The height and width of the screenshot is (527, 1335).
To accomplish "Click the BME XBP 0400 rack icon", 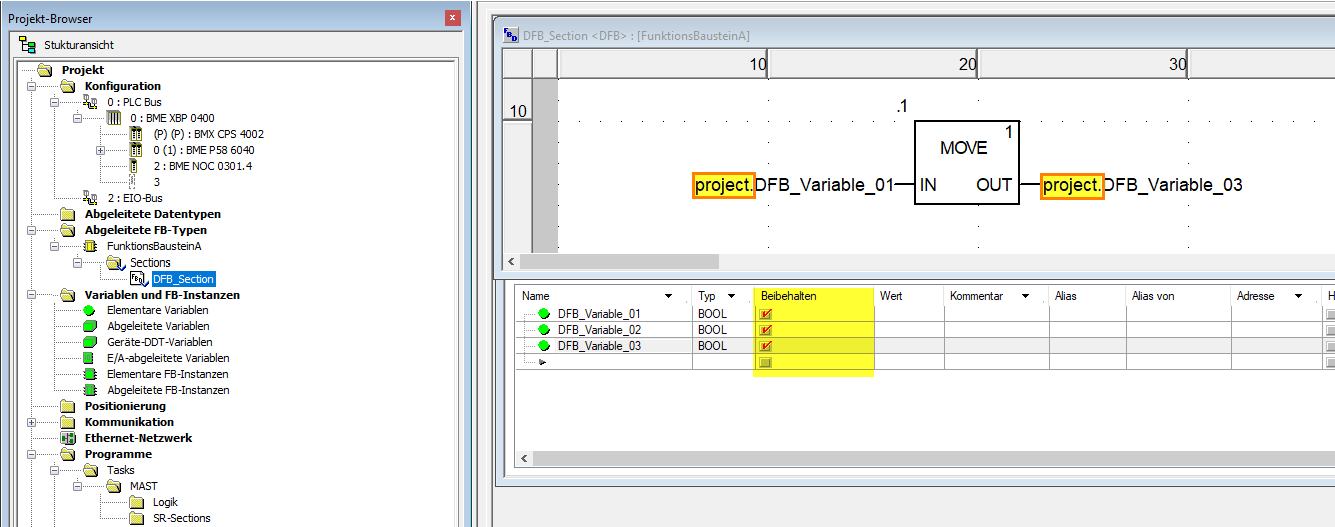I will [x=113, y=118].
